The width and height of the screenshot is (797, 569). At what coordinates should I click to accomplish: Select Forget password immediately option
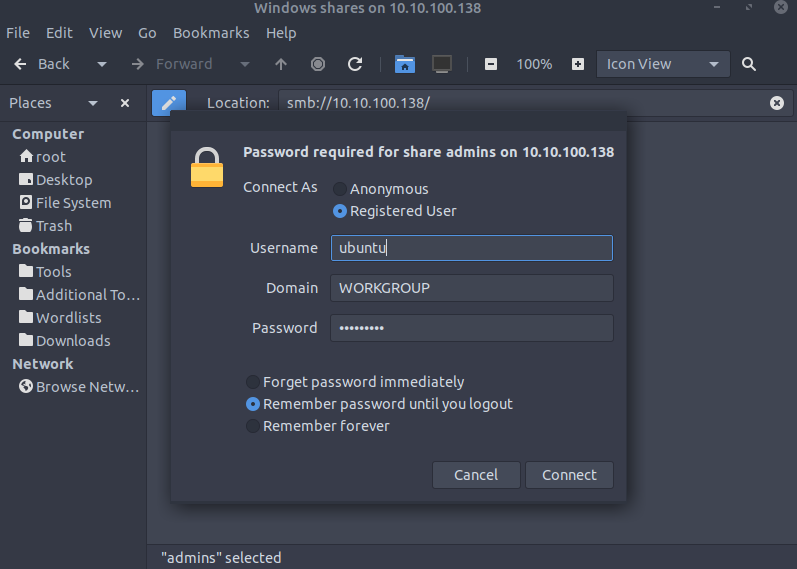tap(253, 382)
